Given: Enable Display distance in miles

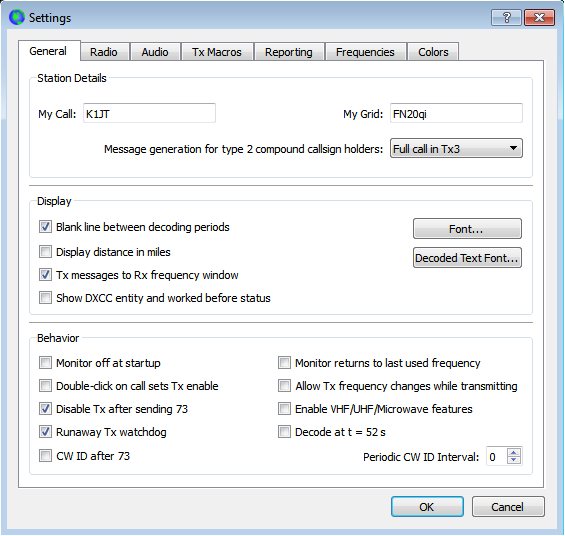Looking at the screenshot, I should coord(45,251).
